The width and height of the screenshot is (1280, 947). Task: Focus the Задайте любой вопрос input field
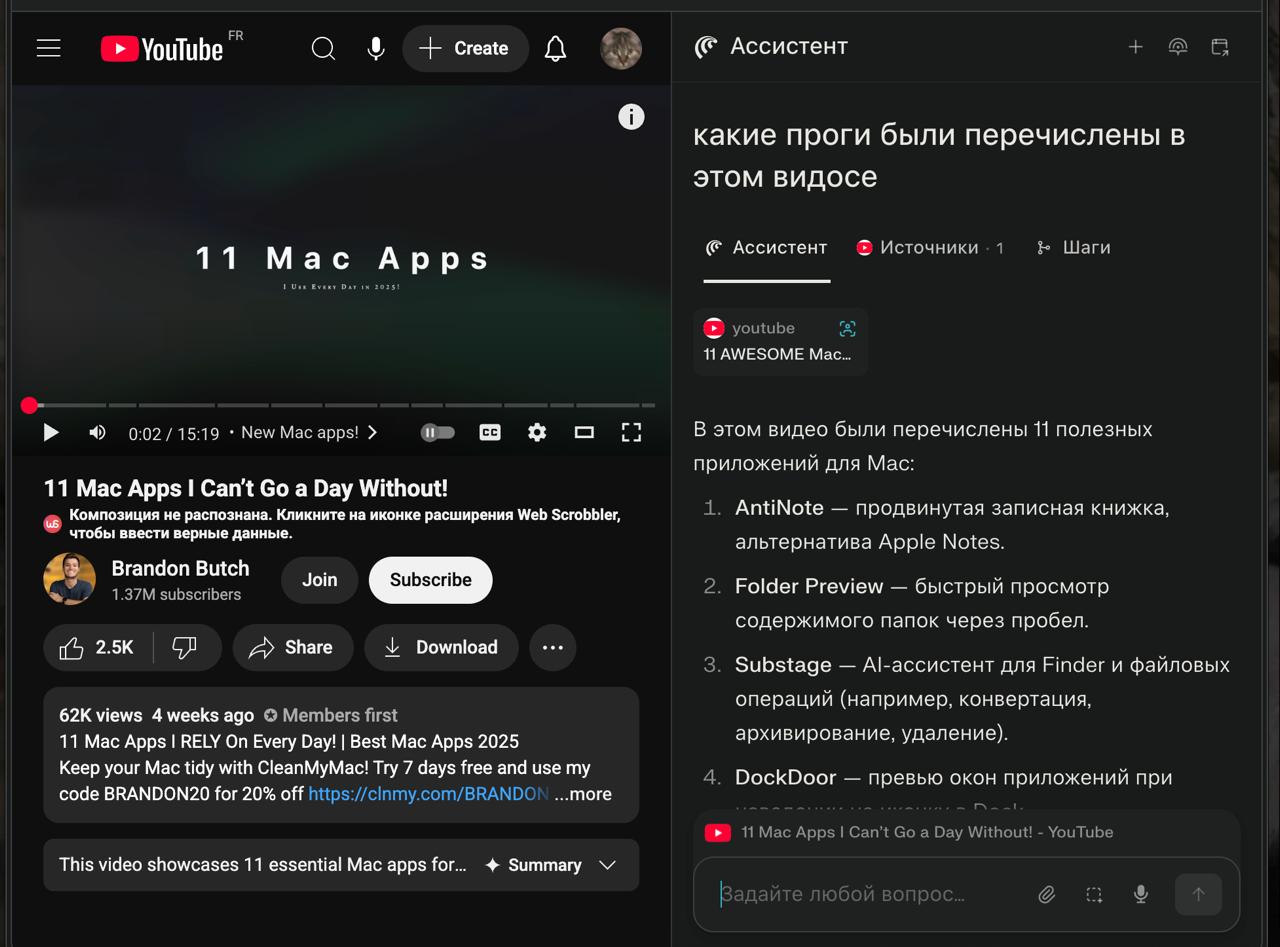[x=865, y=894]
